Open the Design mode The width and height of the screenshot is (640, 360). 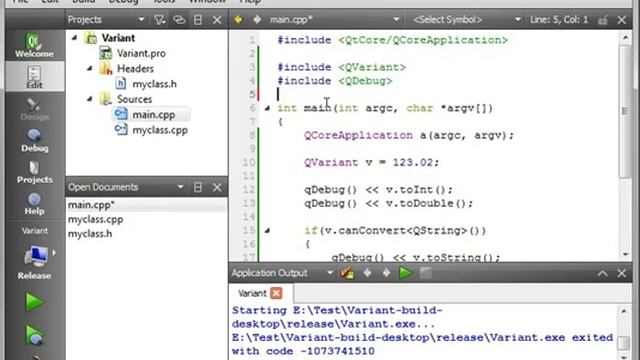(x=34, y=109)
